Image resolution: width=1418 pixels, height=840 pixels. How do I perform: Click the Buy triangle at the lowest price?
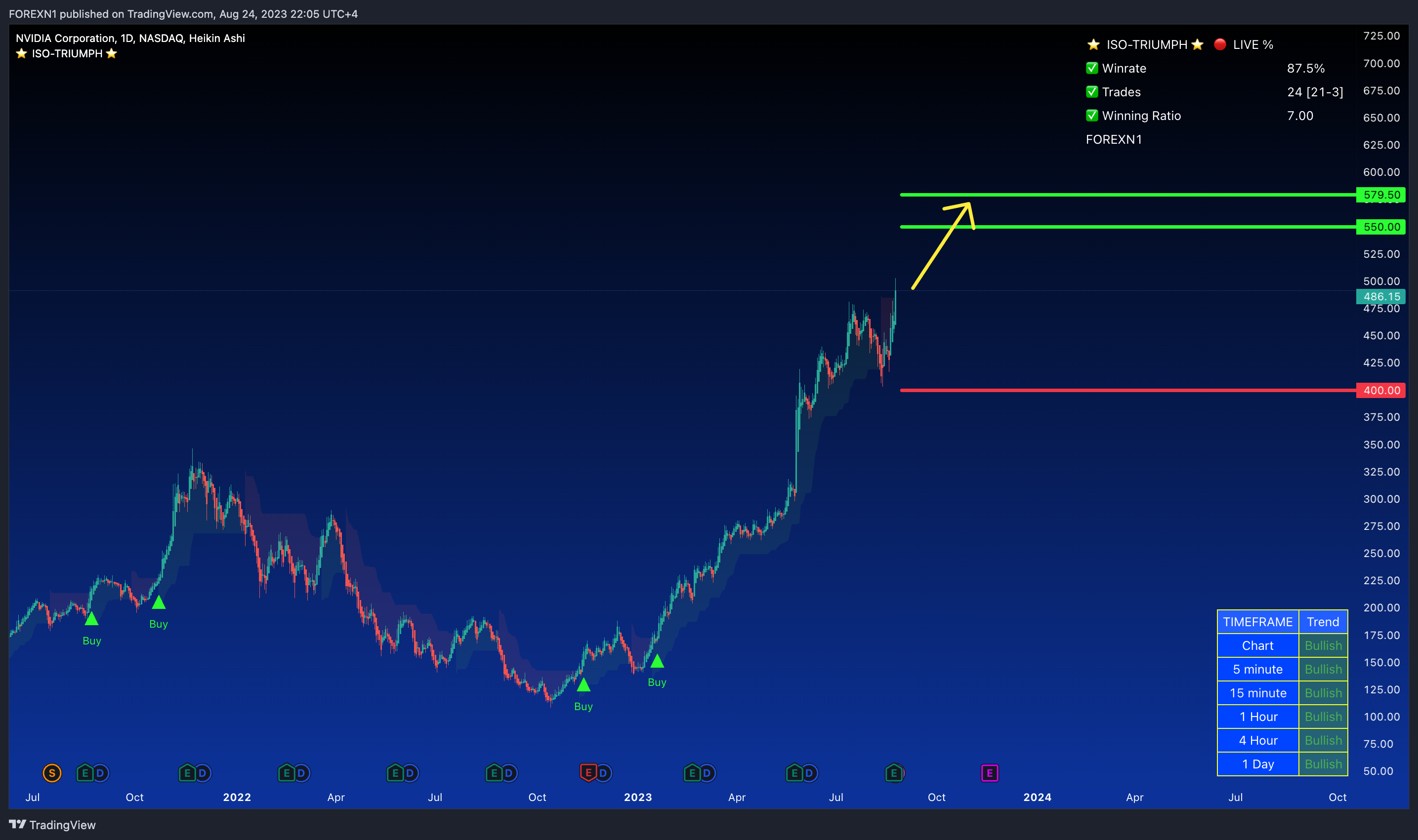584,684
